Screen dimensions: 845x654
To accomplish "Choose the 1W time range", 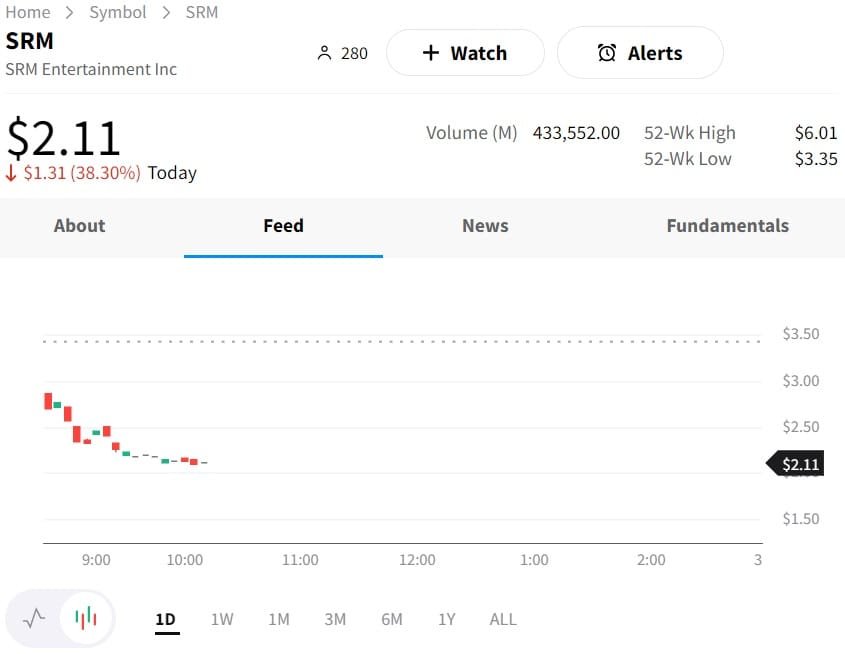I will (222, 619).
